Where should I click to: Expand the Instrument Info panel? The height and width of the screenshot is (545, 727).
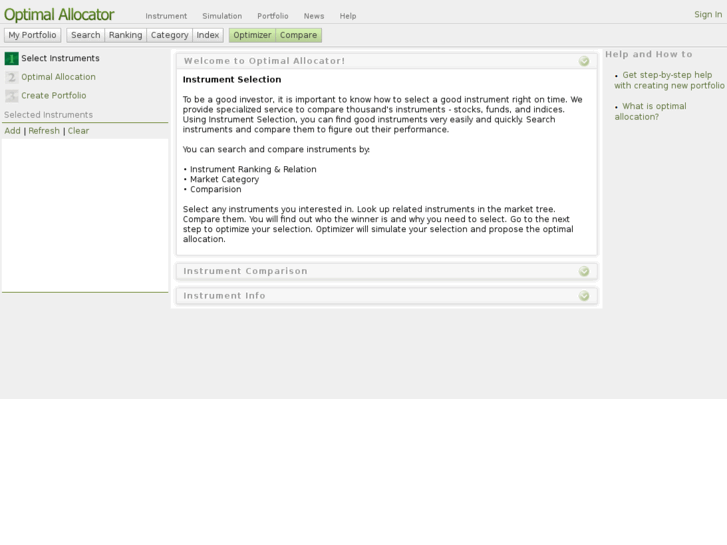[x=584, y=296]
